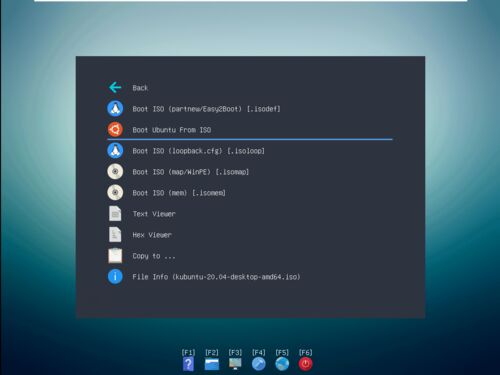
Task: Click the [F1] label text
Action: (x=188, y=352)
